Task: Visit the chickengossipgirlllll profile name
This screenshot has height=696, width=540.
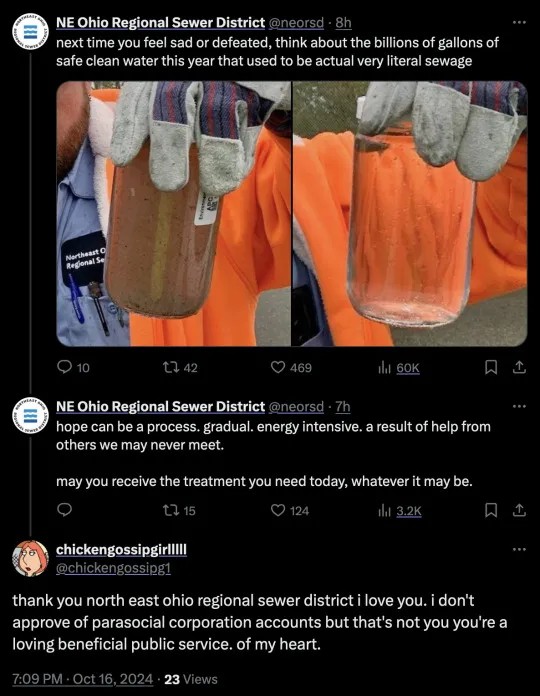Action: pos(121,550)
